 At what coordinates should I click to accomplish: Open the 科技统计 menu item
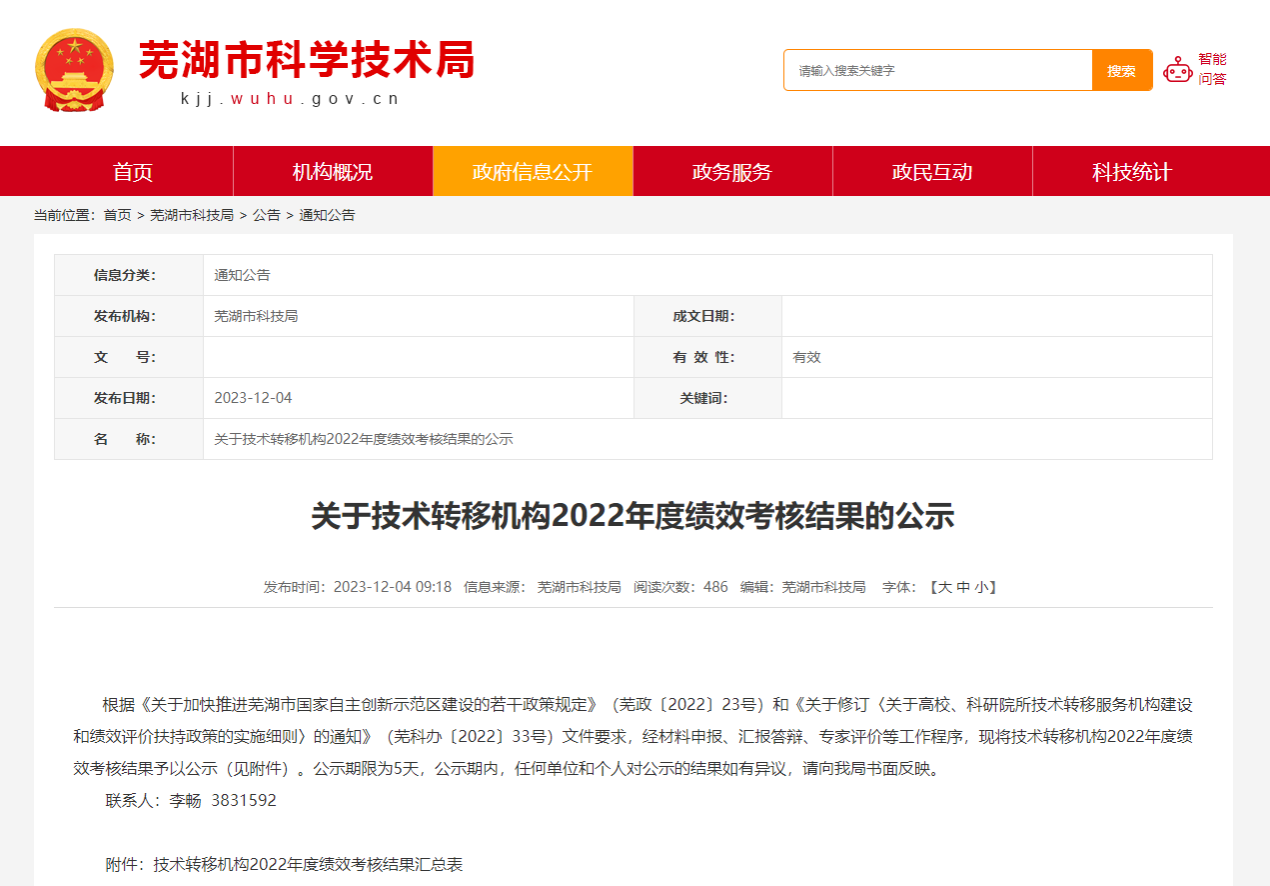point(1132,172)
